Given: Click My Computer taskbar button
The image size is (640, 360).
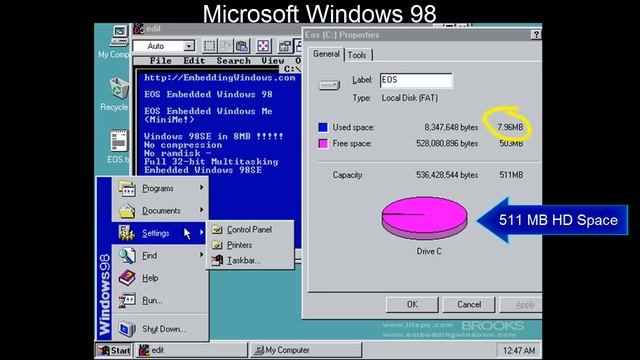Looking at the screenshot, I should (305, 350).
